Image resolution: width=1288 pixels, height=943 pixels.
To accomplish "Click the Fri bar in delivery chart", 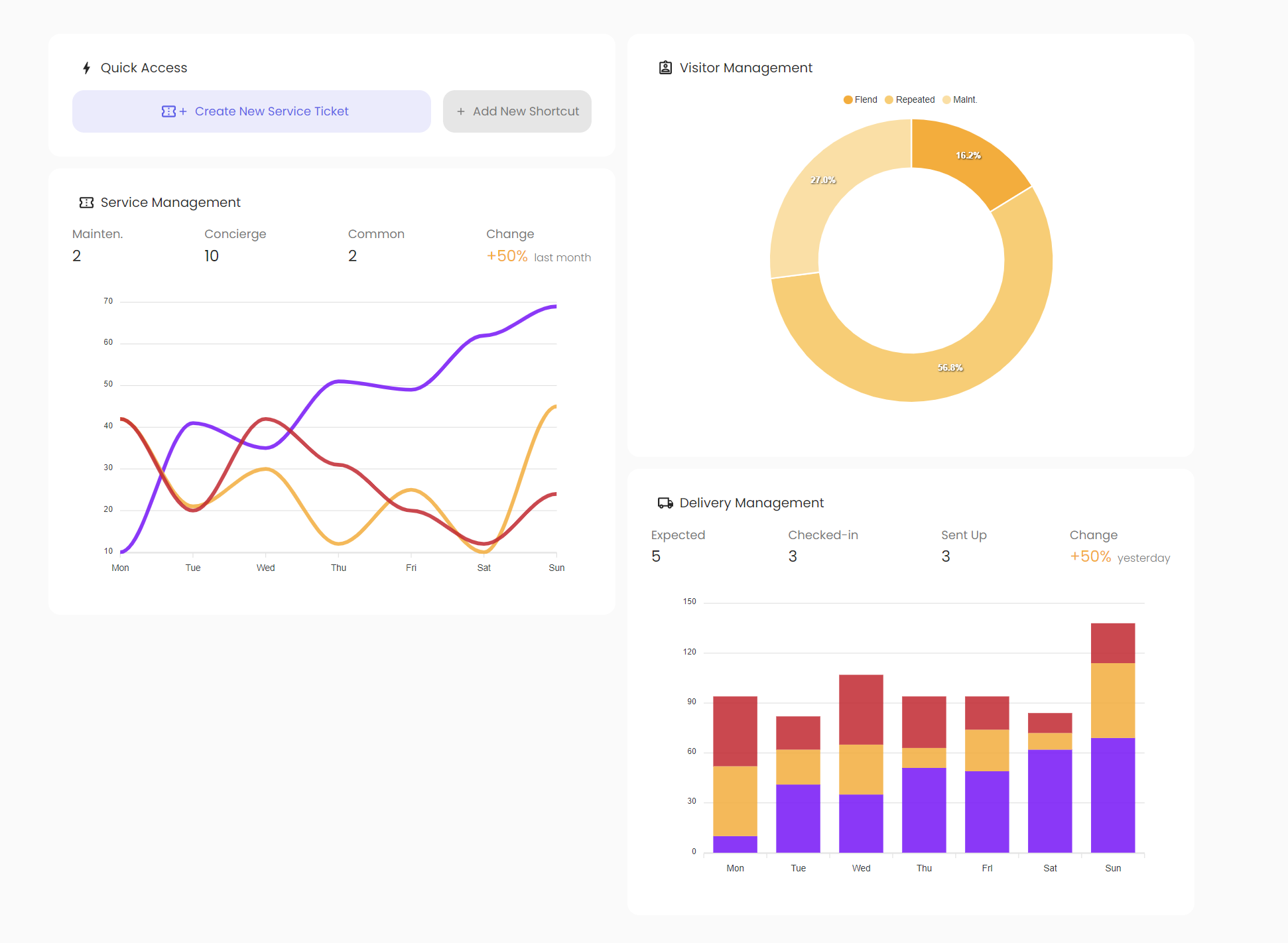I will click(987, 775).
